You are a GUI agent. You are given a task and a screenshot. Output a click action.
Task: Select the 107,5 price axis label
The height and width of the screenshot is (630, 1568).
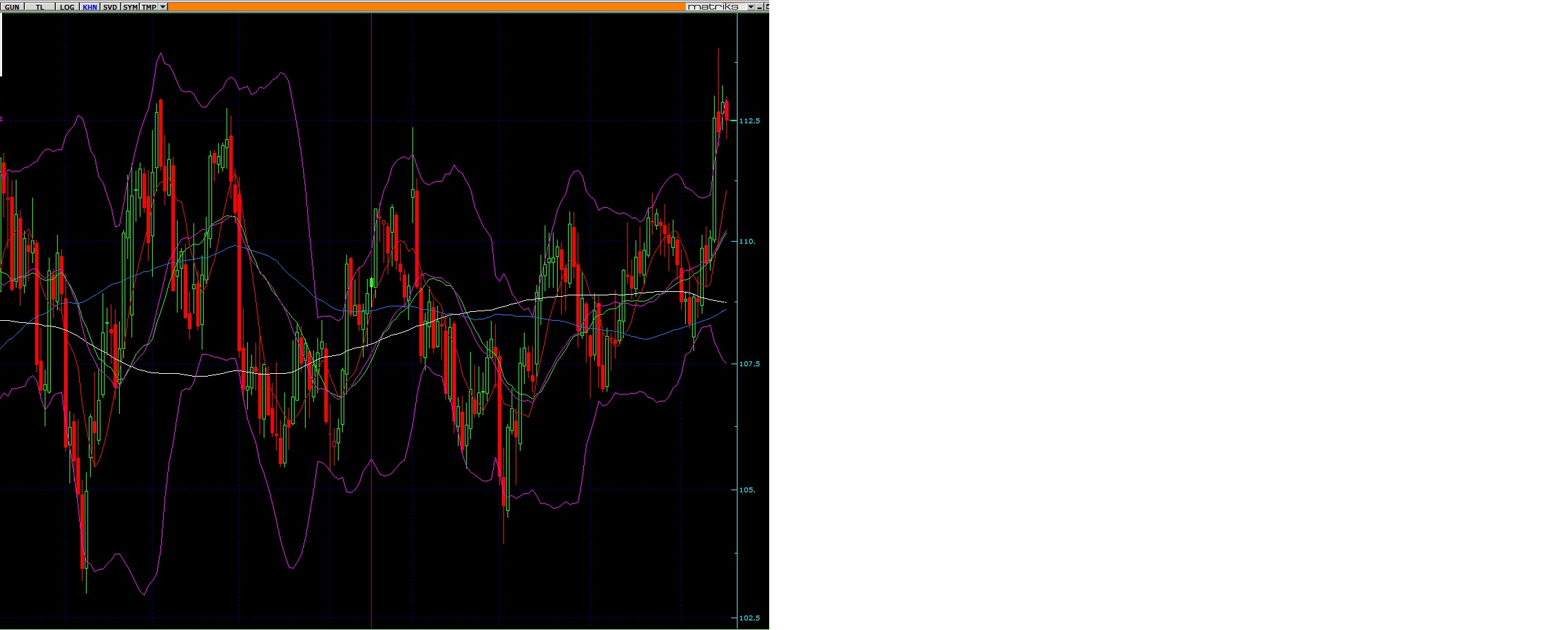(x=749, y=364)
